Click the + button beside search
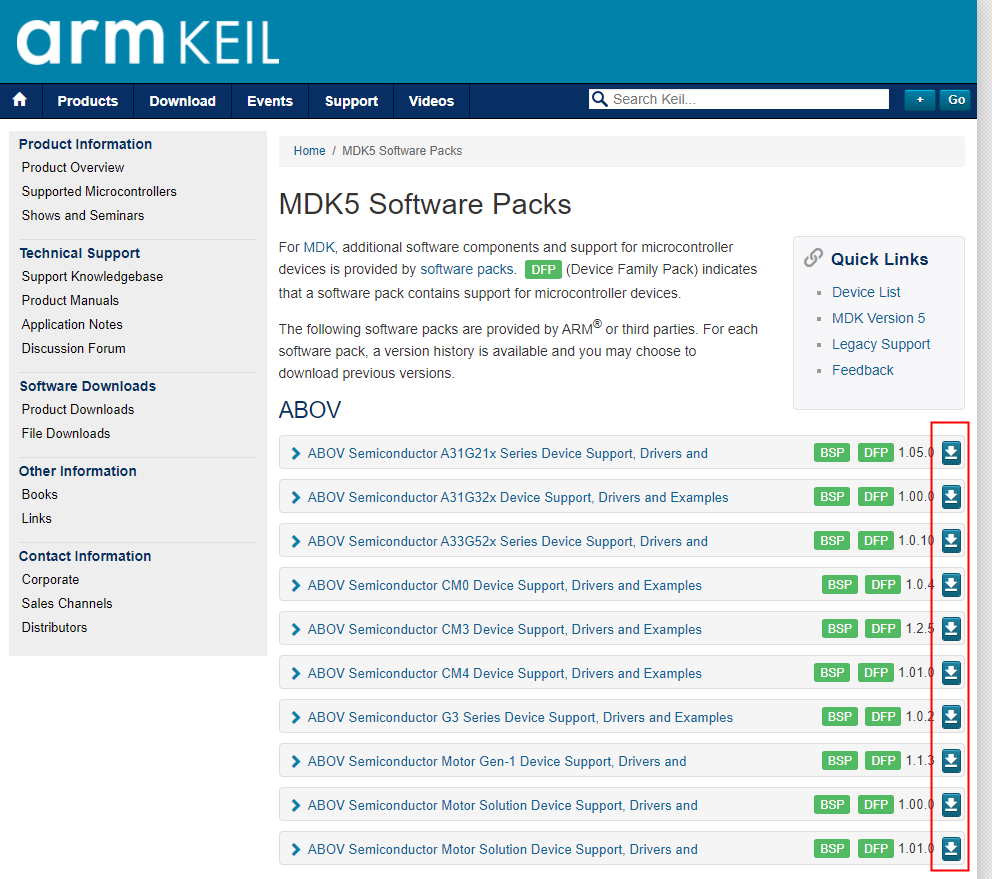Screen dimensions: 992x879 coord(919,100)
